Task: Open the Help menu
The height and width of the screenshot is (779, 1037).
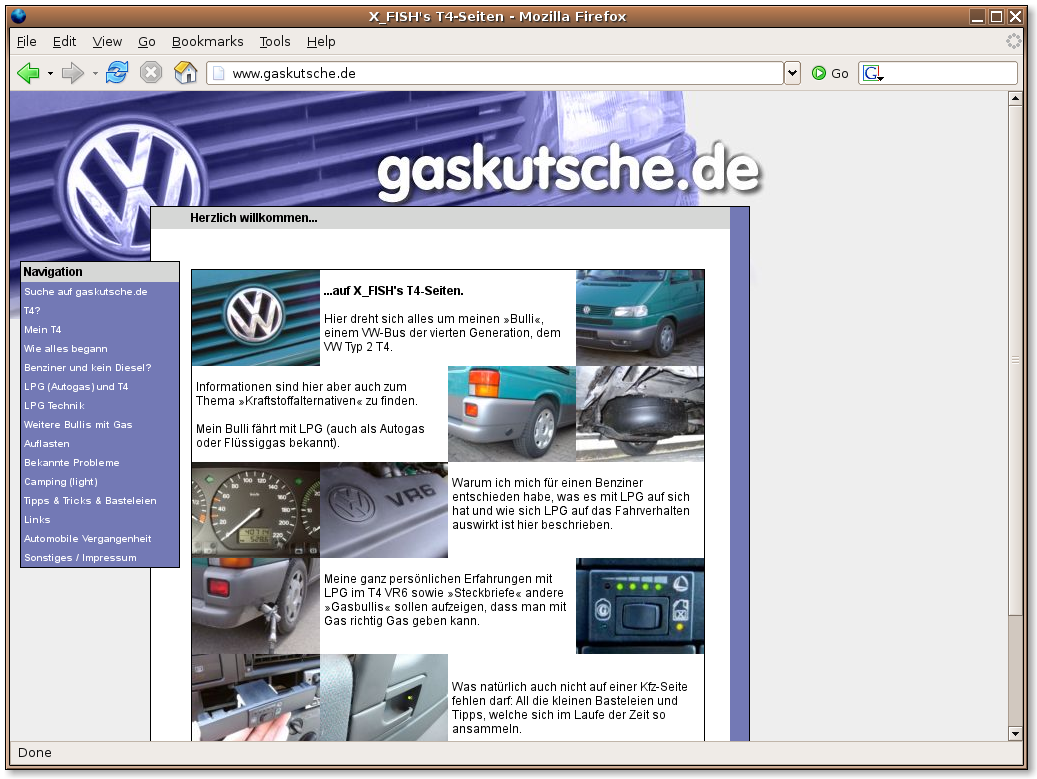Action: pos(321,42)
